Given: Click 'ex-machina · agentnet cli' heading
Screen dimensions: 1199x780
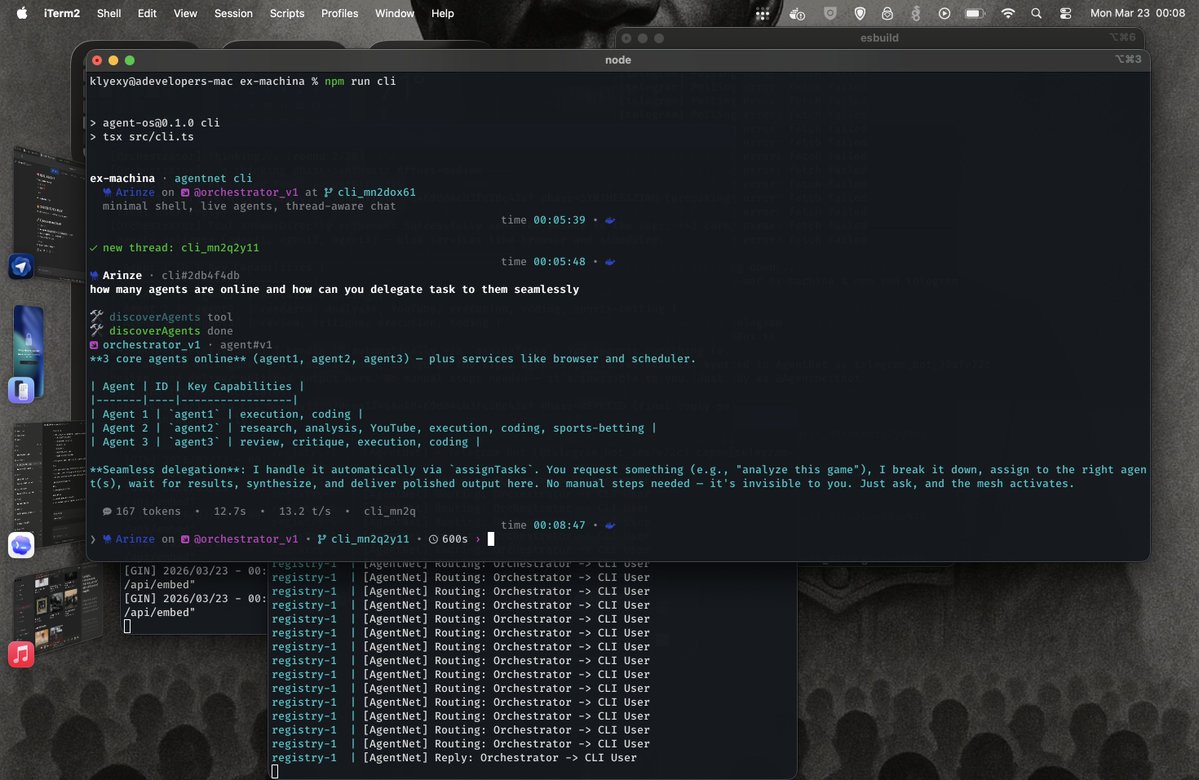Looking at the screenshot, I should [171, 178].
